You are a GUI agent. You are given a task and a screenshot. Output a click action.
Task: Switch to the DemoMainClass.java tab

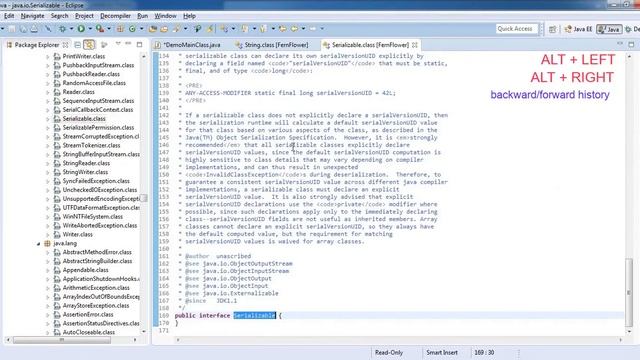[x=188, y=45]
